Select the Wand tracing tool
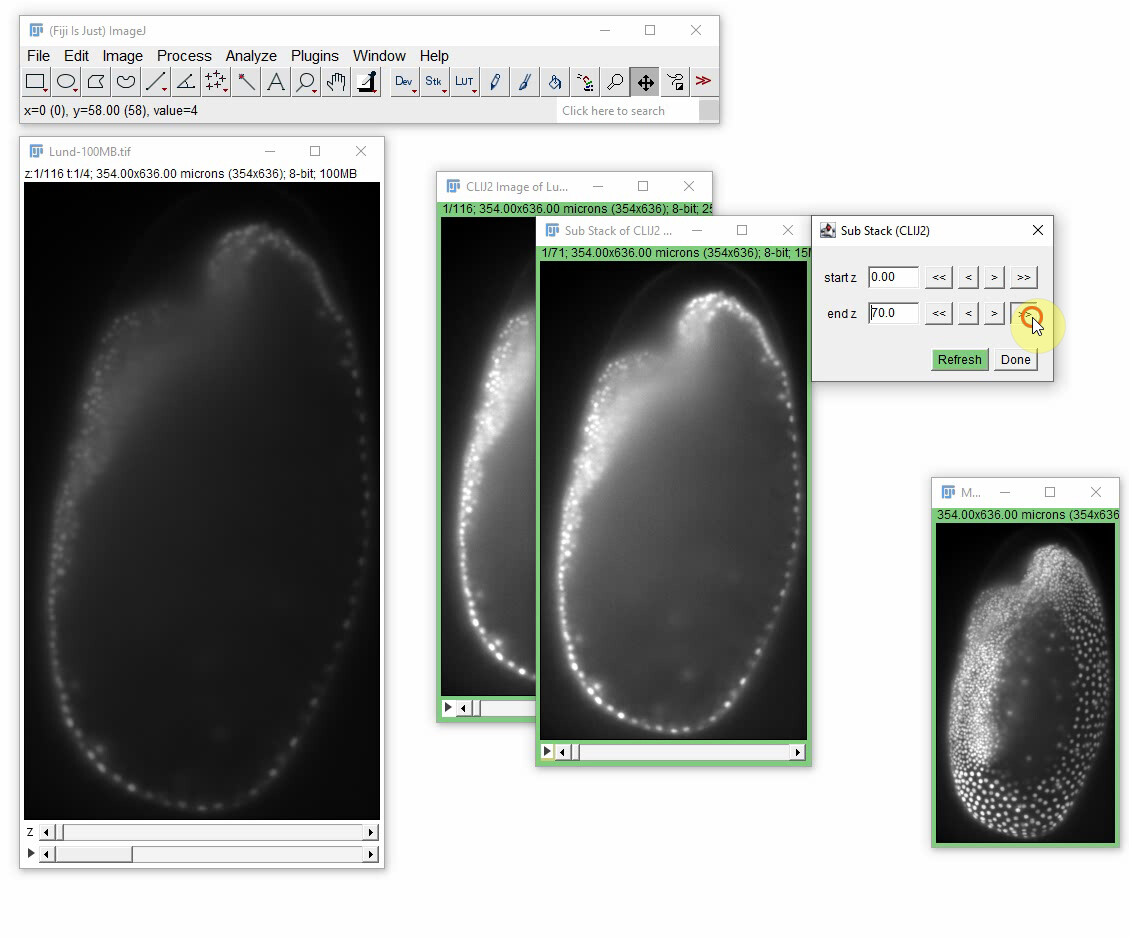Screen dimensions: 1132x940 point(245,82)
